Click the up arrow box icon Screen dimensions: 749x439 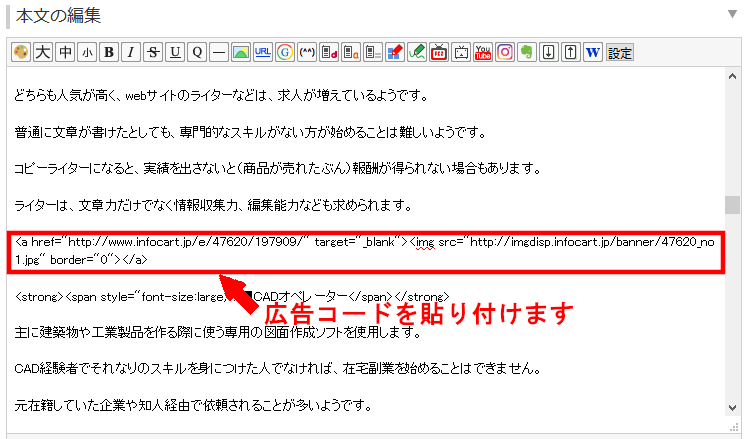tap(570, 52)
